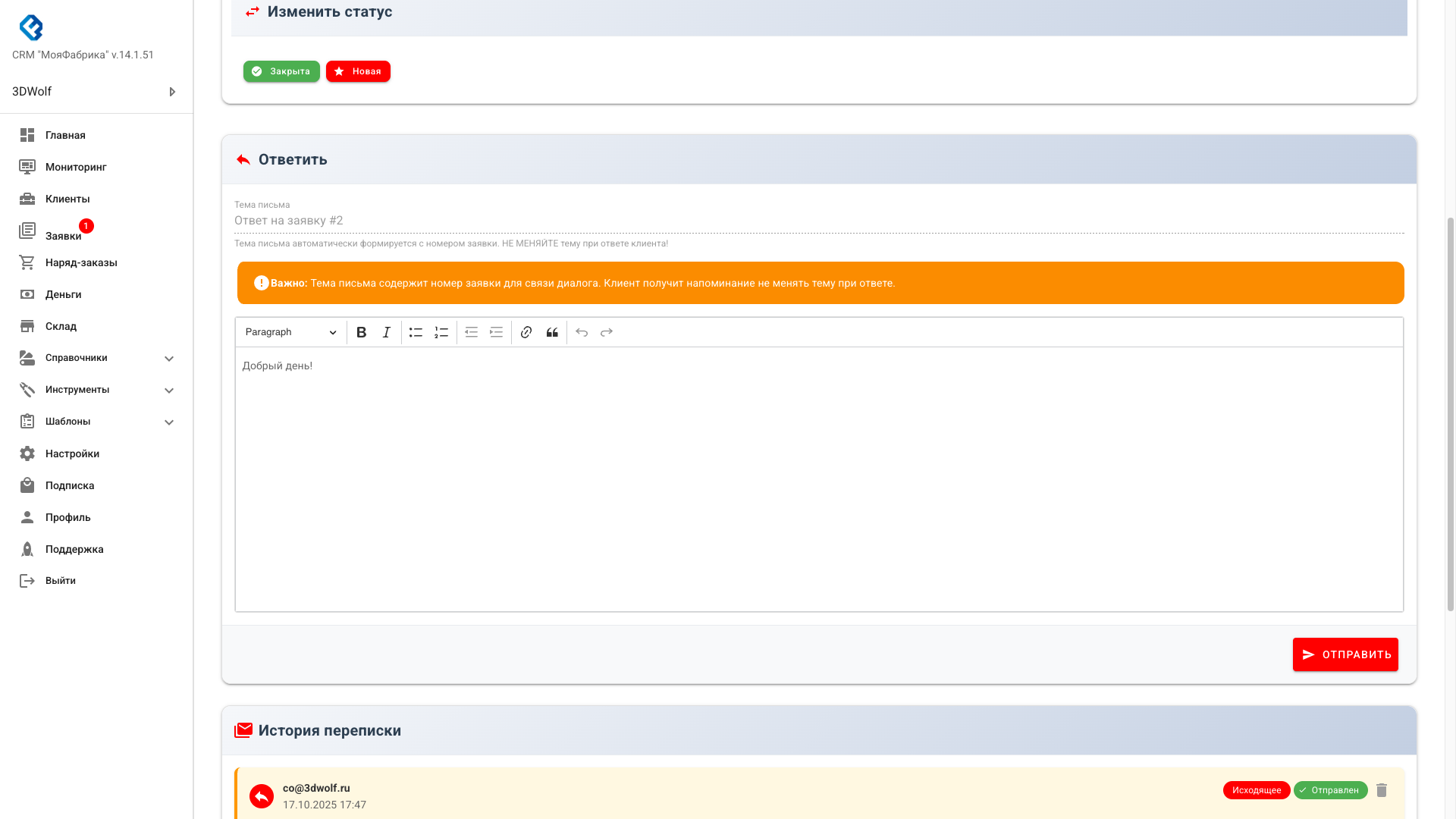Open the 3DWolf company selector arrow
Screen dimensions: 1456x819
click(172, 92)
